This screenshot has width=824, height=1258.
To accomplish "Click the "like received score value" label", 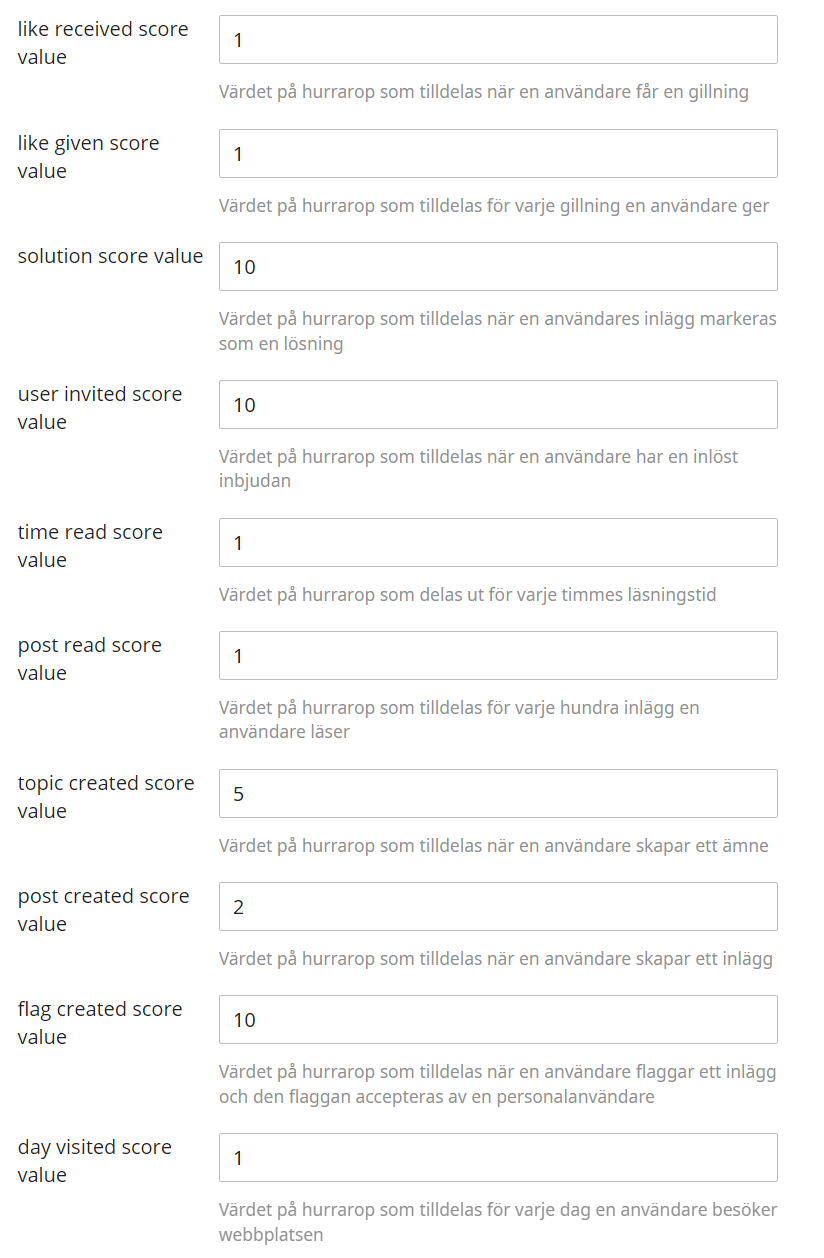I will [x=102, y=43].
